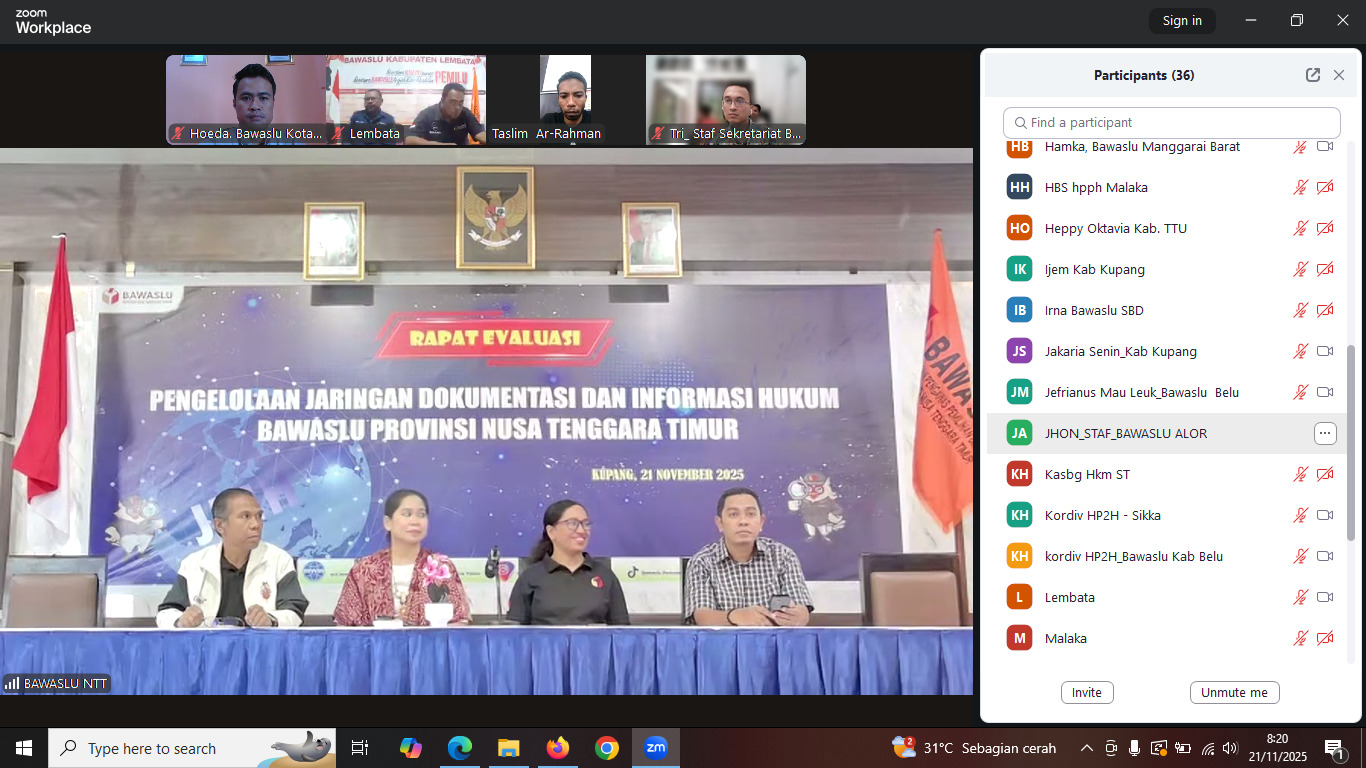Select participant name Irna Bawaslu SBD
This screenshot has height=768, width=1366.
tap(1094, 310)
